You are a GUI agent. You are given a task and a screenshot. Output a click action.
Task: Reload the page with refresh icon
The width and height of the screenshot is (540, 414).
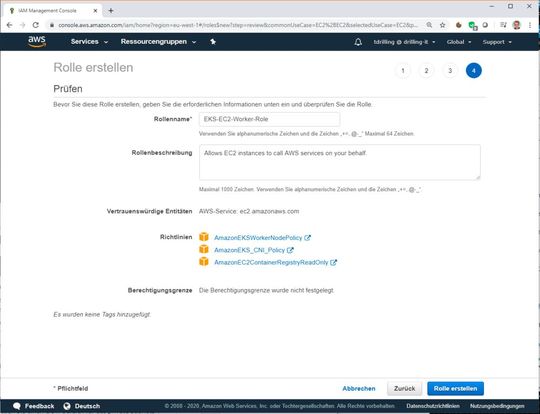click(35, 25)
